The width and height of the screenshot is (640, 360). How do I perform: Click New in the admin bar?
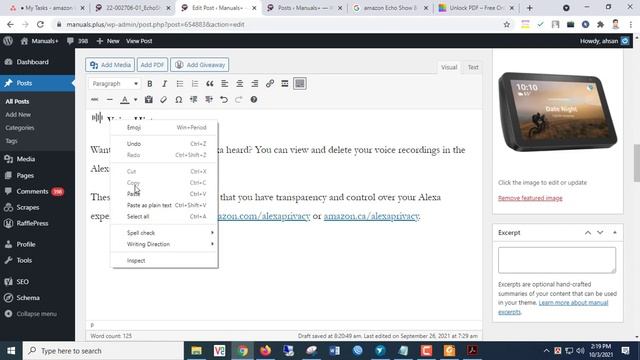pyautogui.click(x=108, y=41)
